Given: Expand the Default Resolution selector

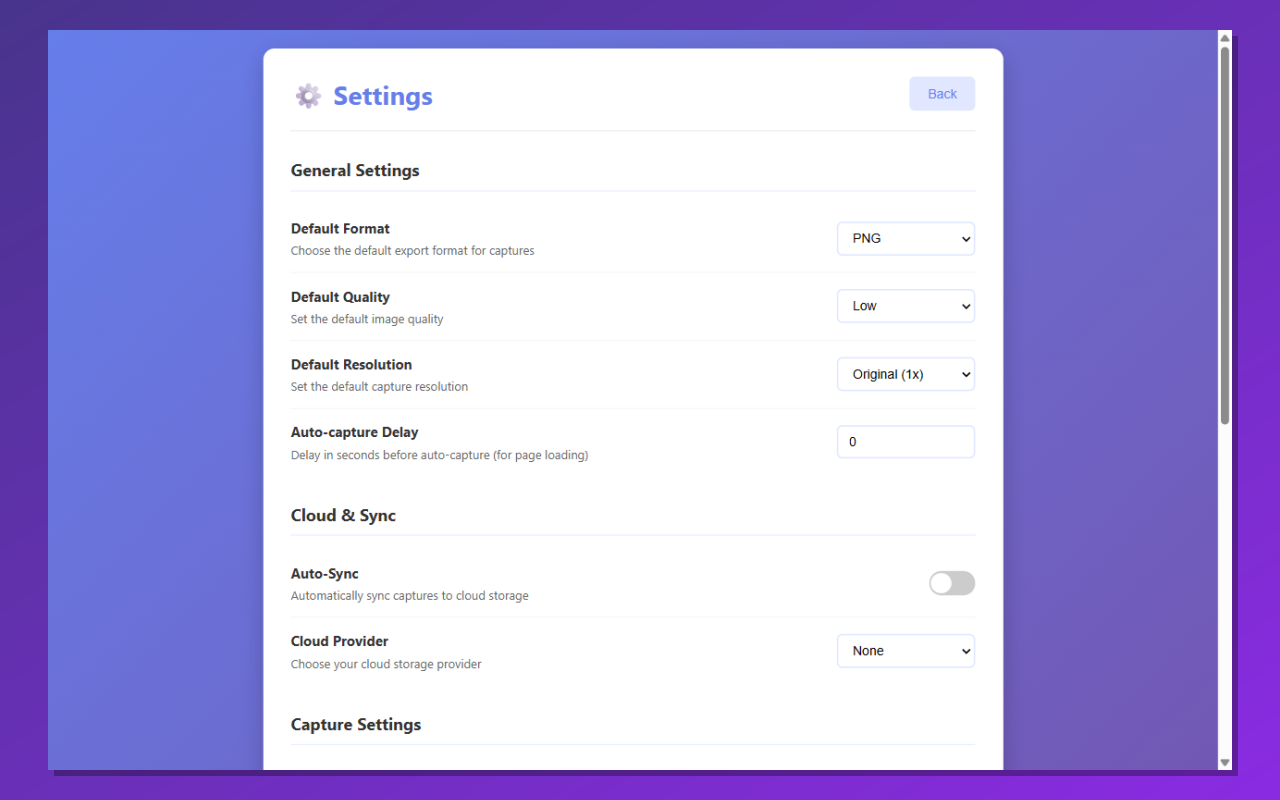Looking at the screenshot, I should click(x=905, y=373).
